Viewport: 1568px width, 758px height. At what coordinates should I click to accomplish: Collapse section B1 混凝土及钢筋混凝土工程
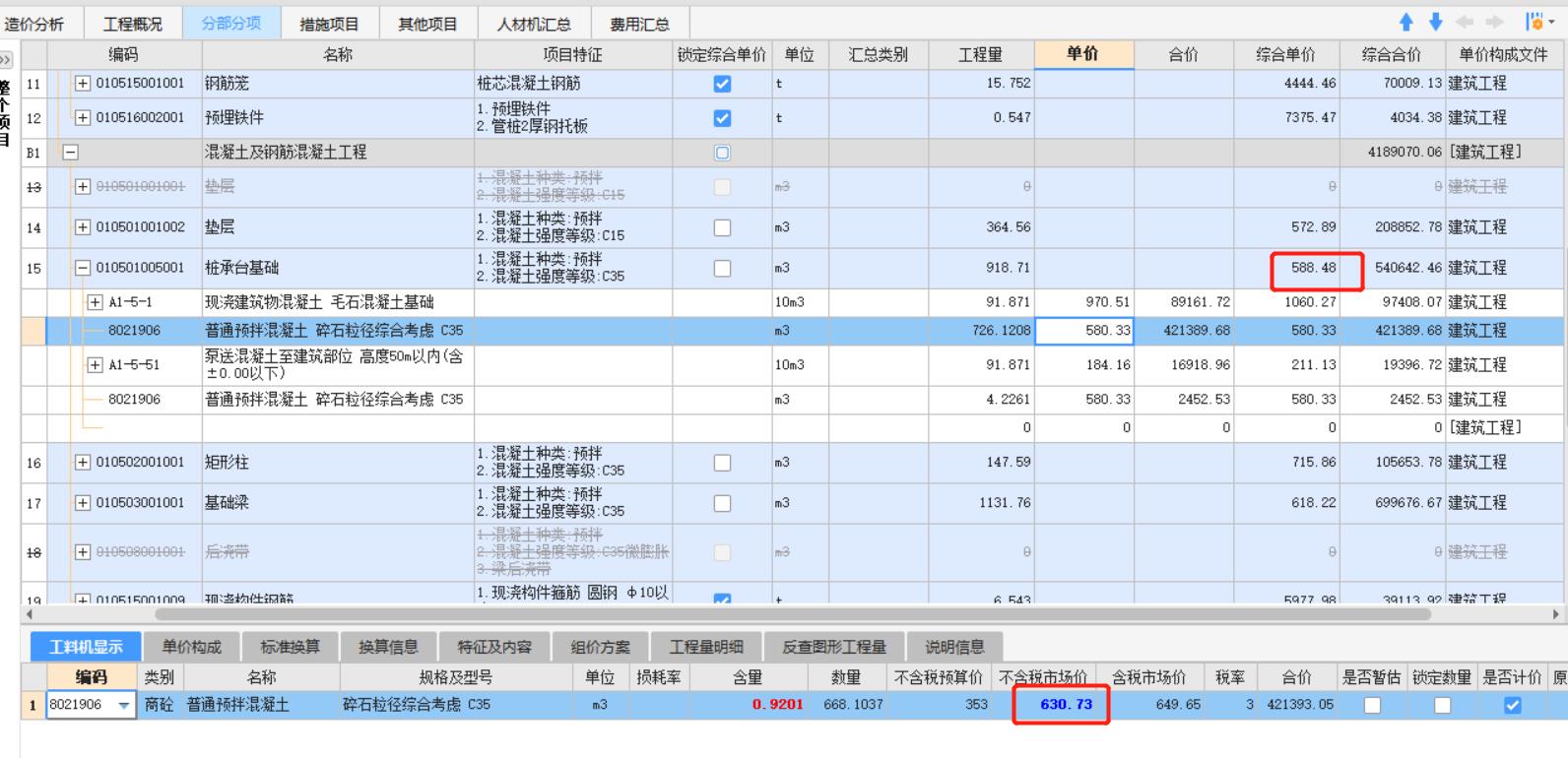70,153
